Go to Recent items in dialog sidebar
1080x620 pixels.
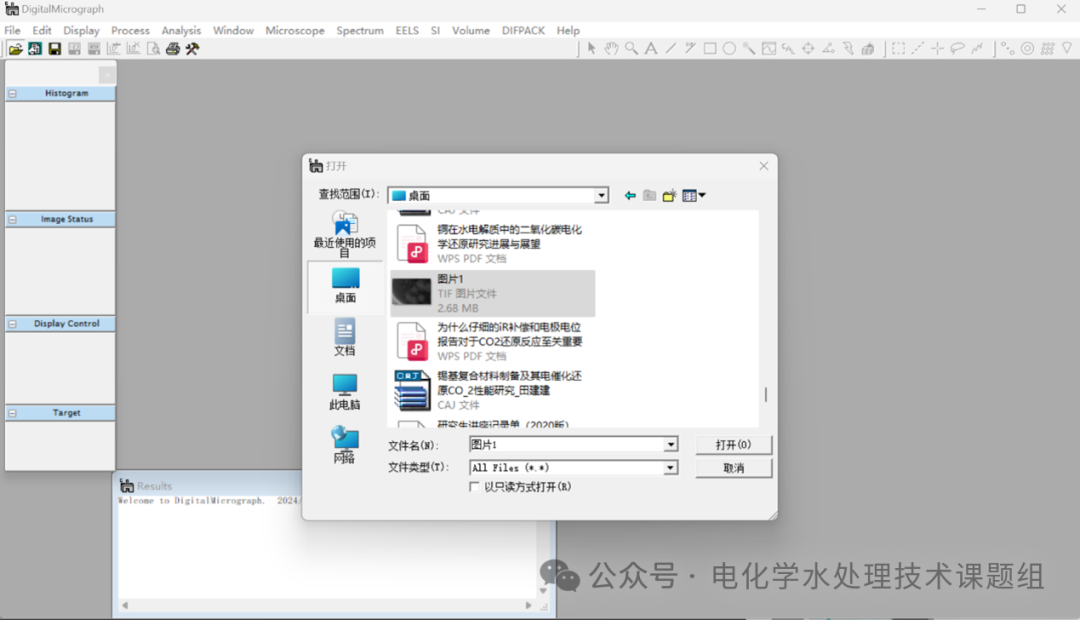coord(344,234)
